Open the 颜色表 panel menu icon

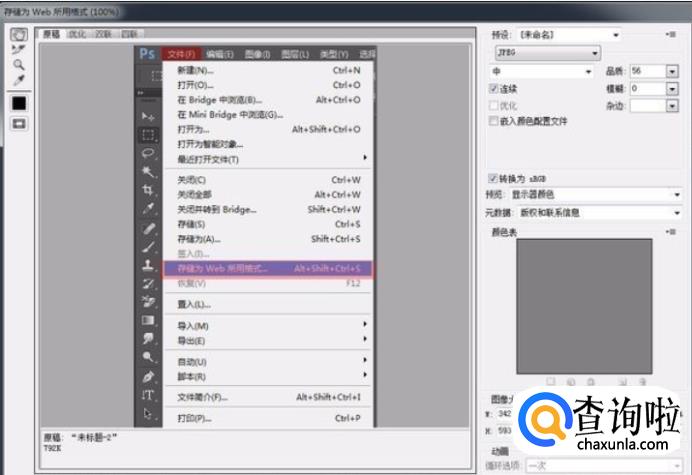[671, 232]
